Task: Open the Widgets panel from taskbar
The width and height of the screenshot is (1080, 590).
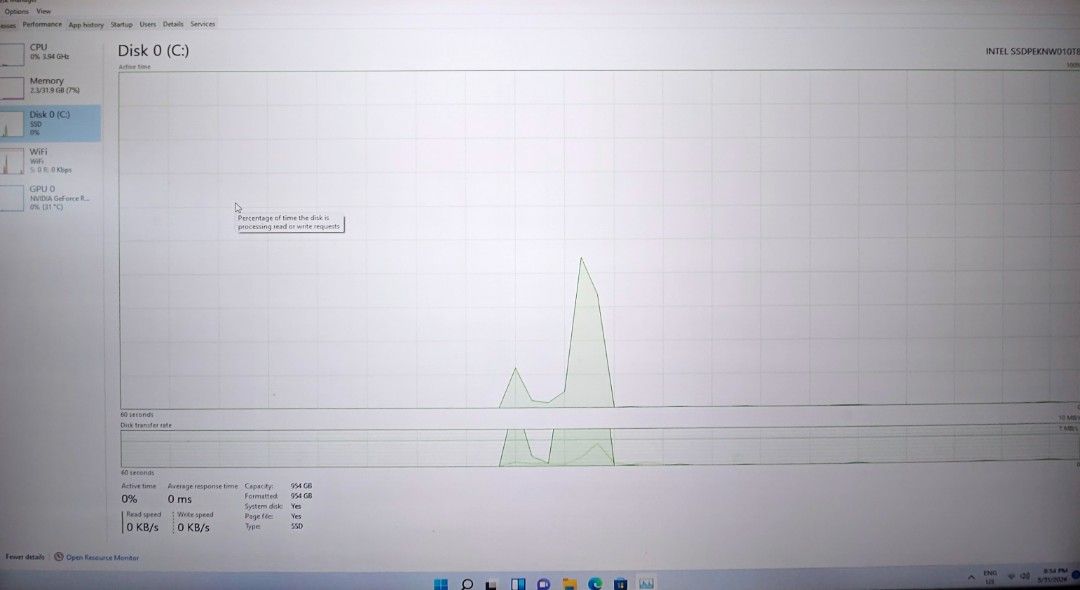Action: (x=518, y=584)
